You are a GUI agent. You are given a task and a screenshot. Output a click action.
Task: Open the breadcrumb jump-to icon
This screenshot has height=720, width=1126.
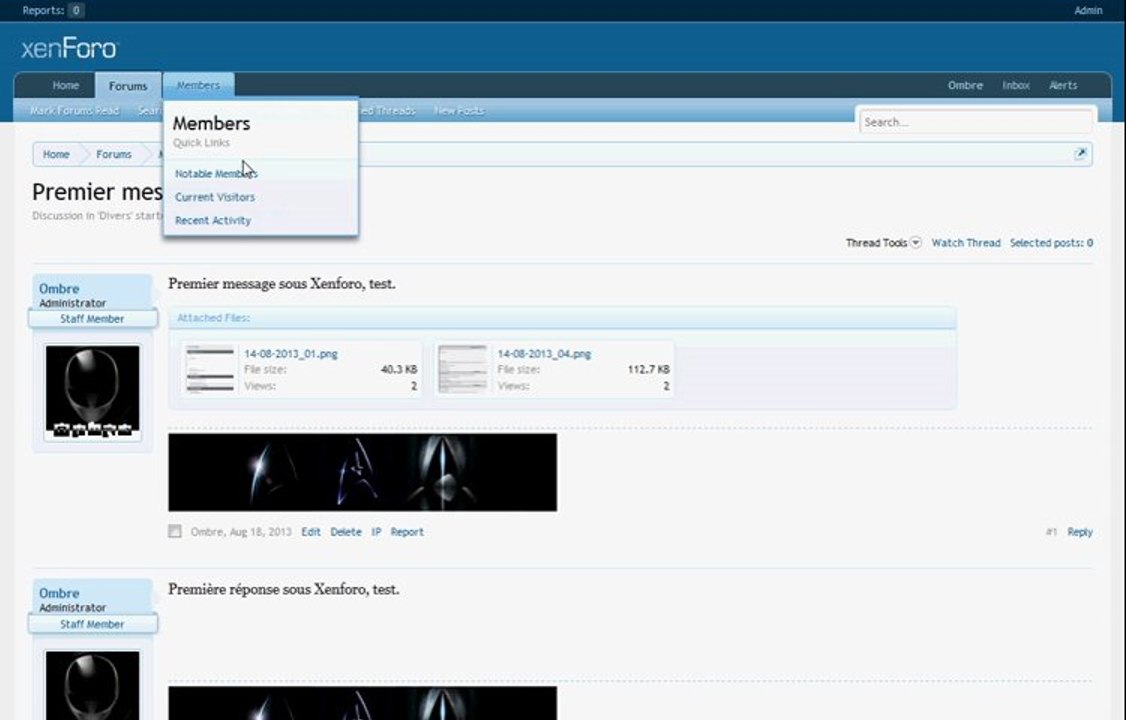click(1080, 154)
